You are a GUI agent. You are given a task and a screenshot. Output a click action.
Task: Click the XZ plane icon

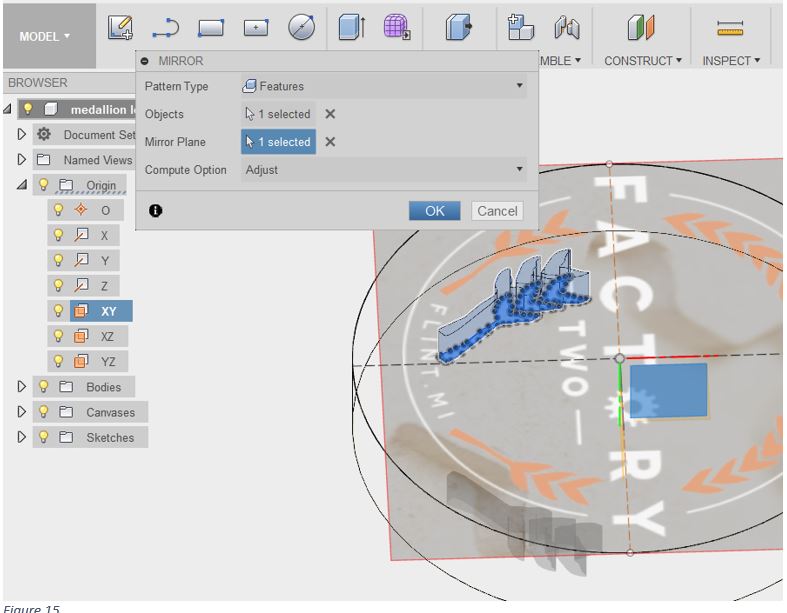[81, 336]
